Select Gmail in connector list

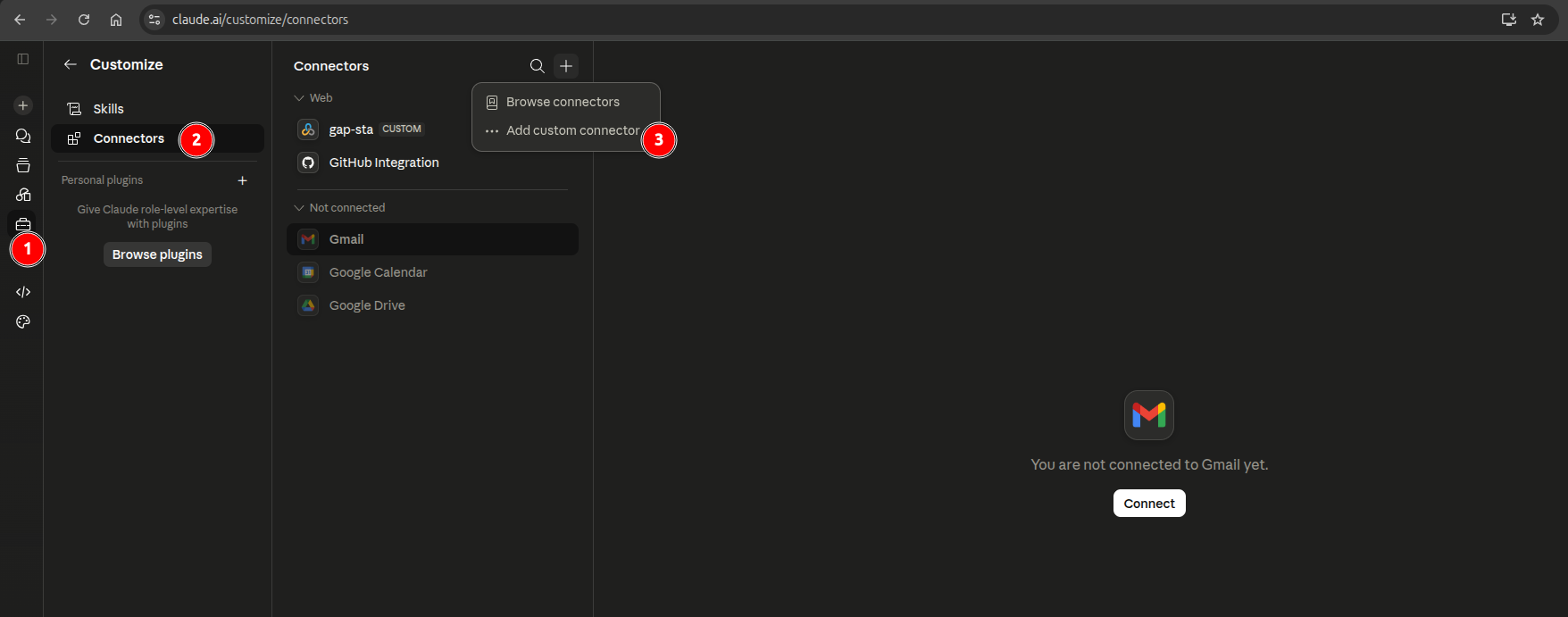[432, 239]
